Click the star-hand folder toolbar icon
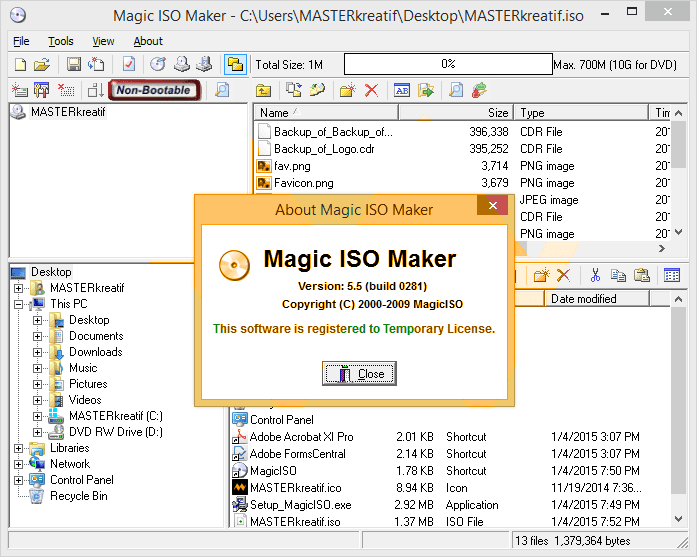The height and width of the screenshot is (557, 697). pos(317,90)
